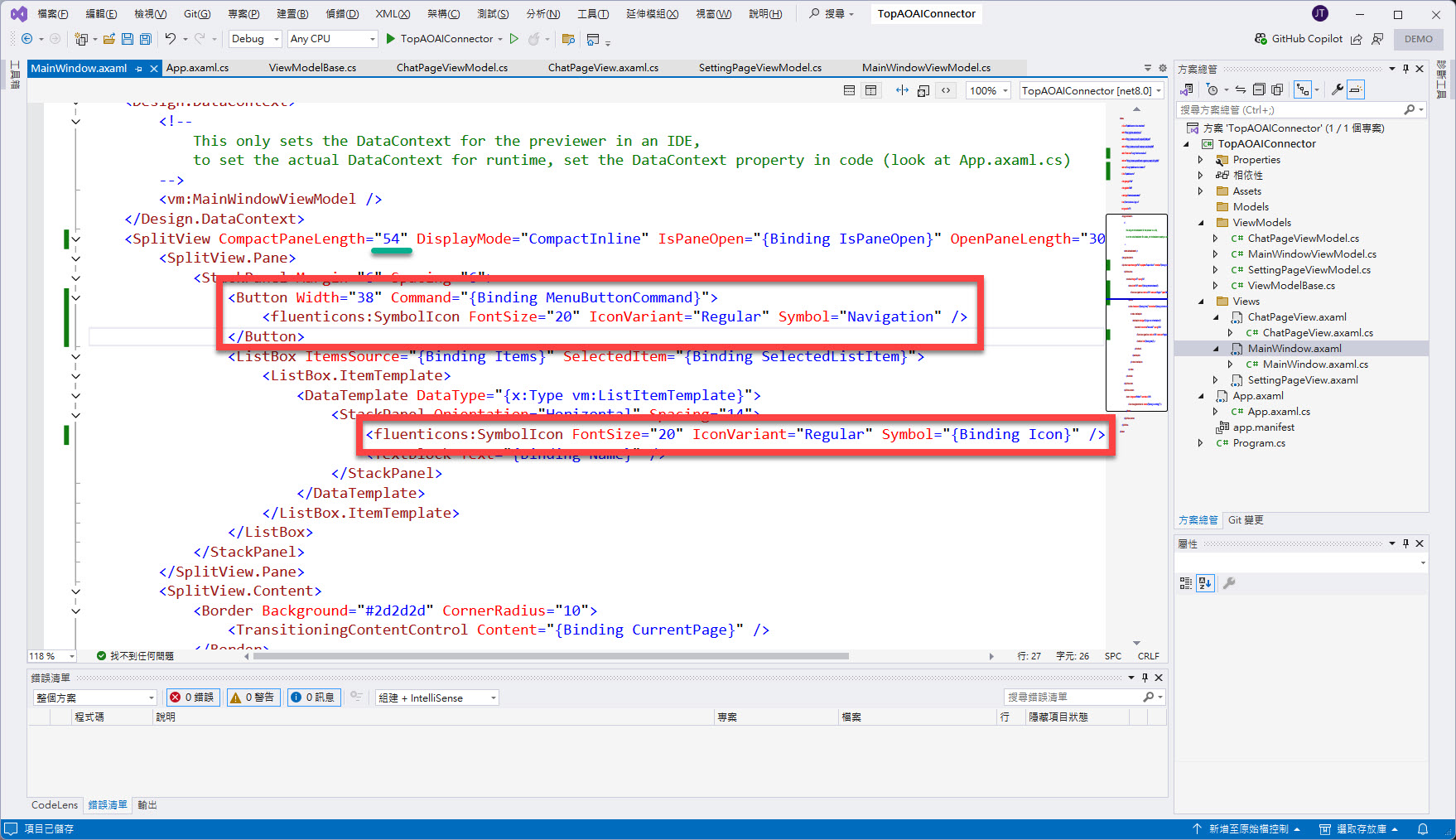The image size is (1456, 840).
Task: Click the Find in Files folder icon
Action: (x=568, y=39)
